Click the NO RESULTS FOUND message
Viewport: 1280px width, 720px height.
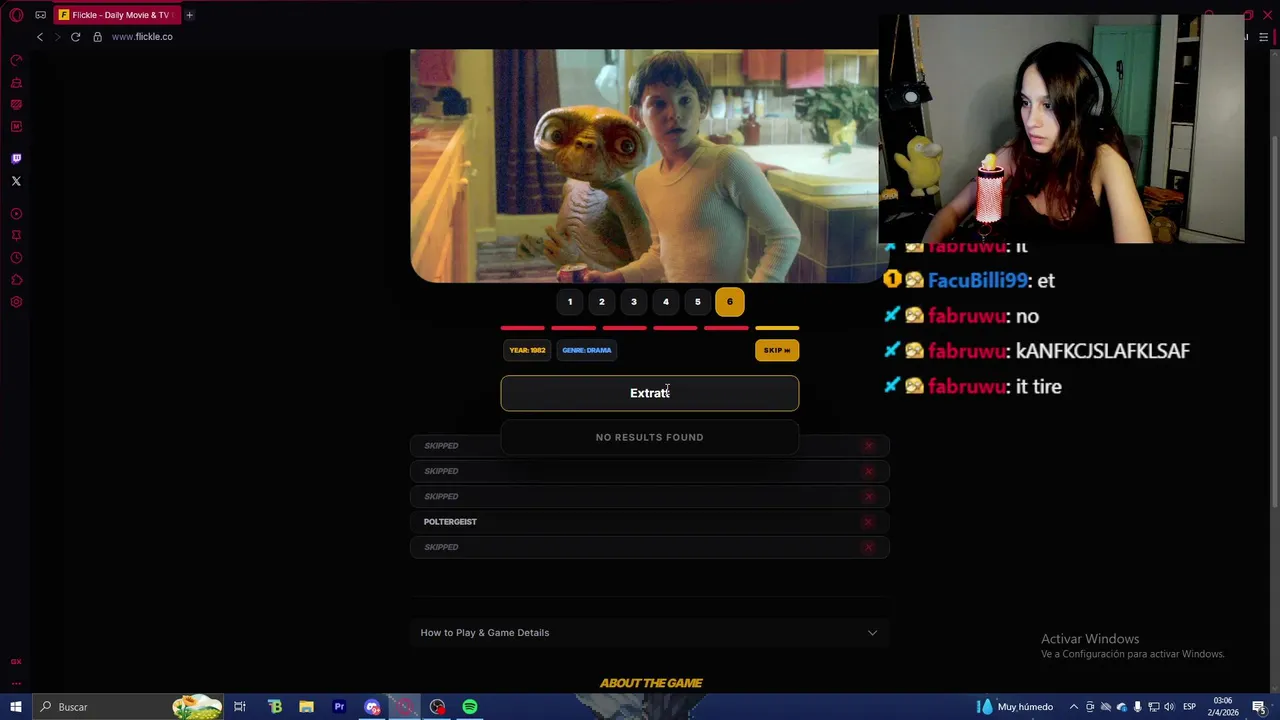click(650, 437)
